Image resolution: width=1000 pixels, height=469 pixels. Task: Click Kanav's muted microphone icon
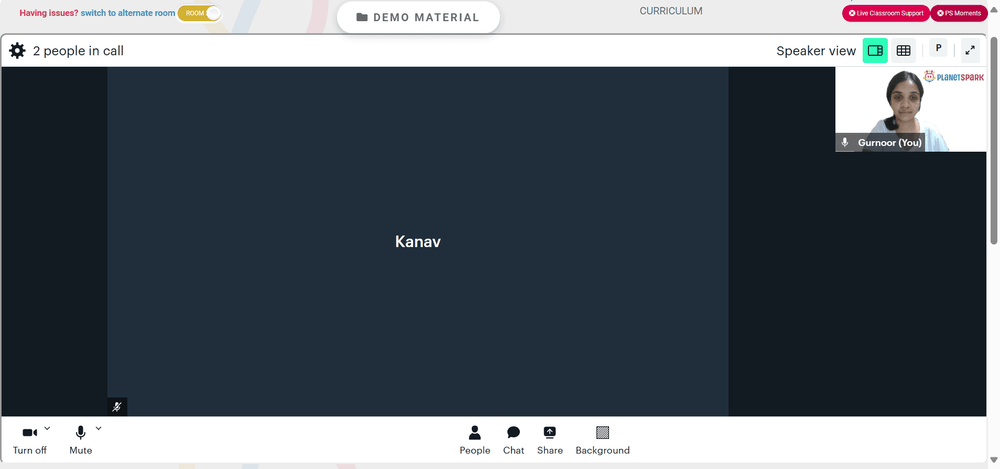117,406
